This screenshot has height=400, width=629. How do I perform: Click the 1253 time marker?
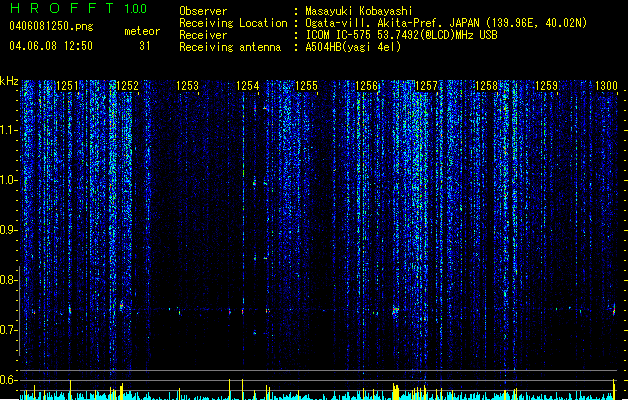pos(187,86)
